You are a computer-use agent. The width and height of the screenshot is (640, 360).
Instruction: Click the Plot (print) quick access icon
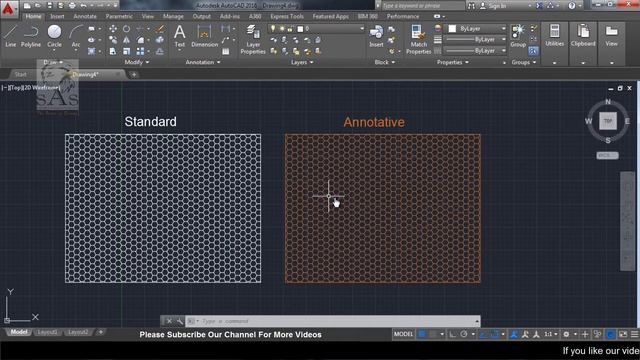click(x=72, y=6)
